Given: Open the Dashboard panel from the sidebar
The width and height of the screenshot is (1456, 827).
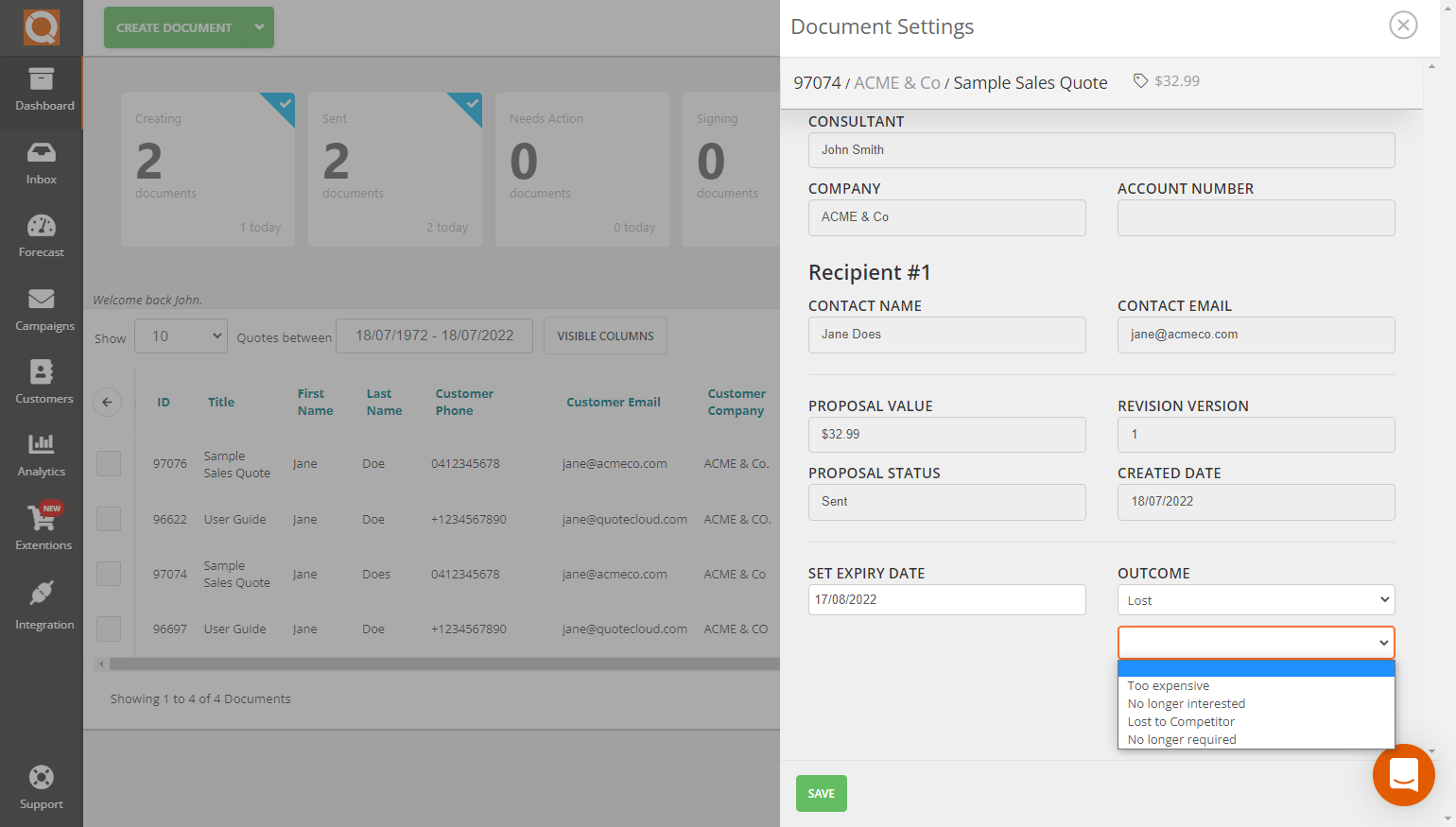Looking at the screenshot, I should pos(42,92).
